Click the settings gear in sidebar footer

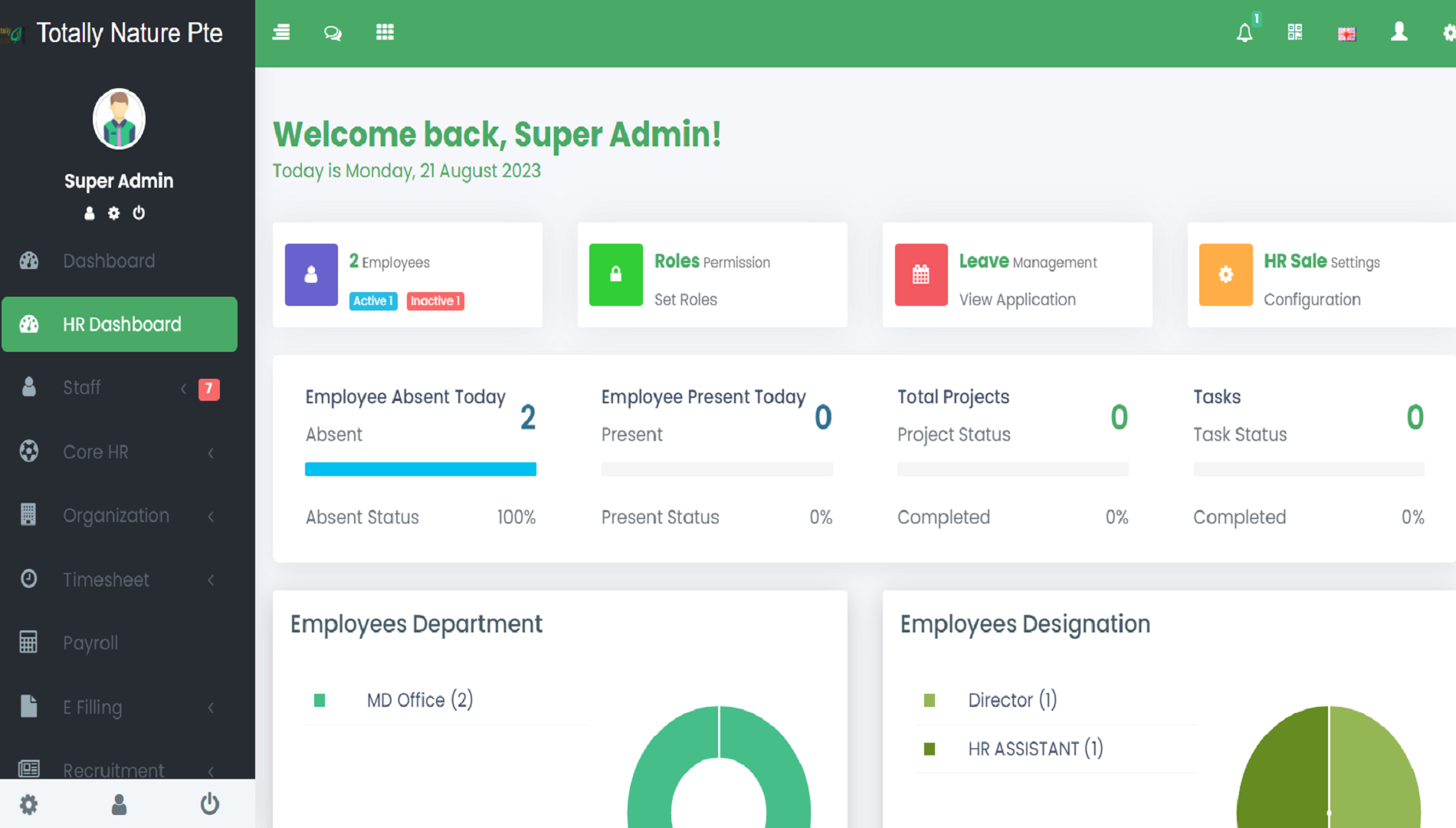point(28,804)
